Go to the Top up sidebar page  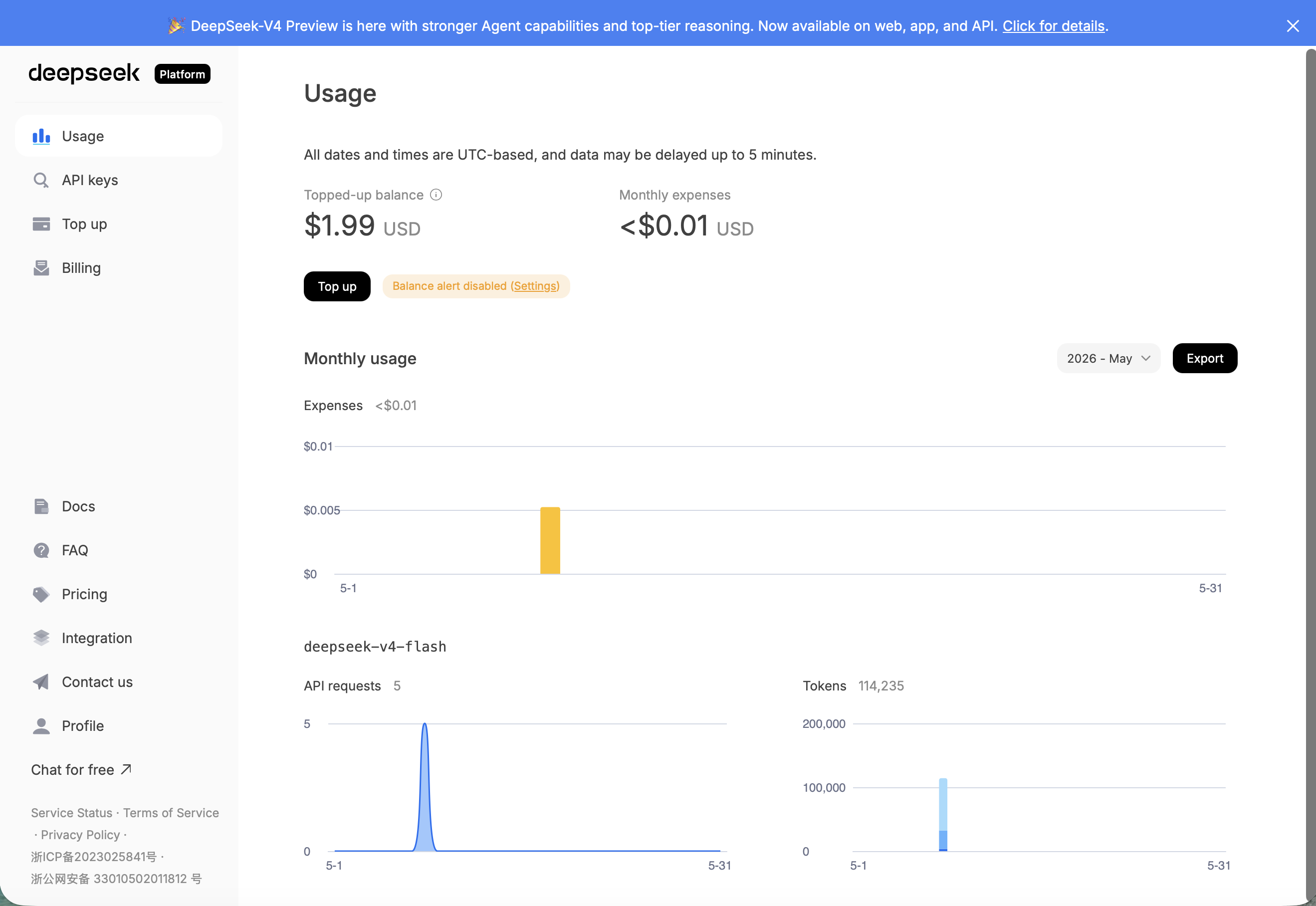pos(118,224)
